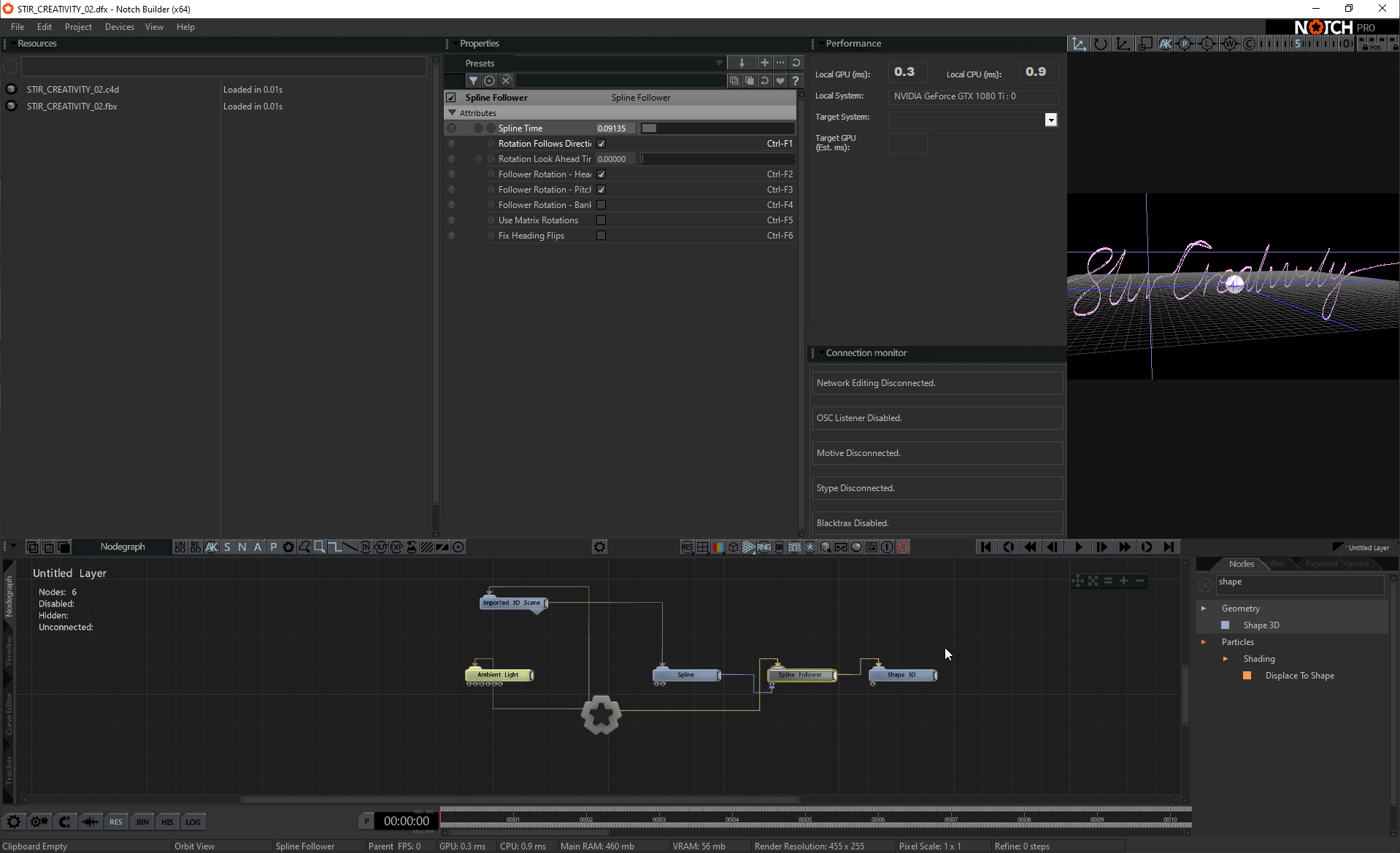Click the EXP icon in Nodegraph toolbar
The image size is (1400, 853).
tap(396, 547)
